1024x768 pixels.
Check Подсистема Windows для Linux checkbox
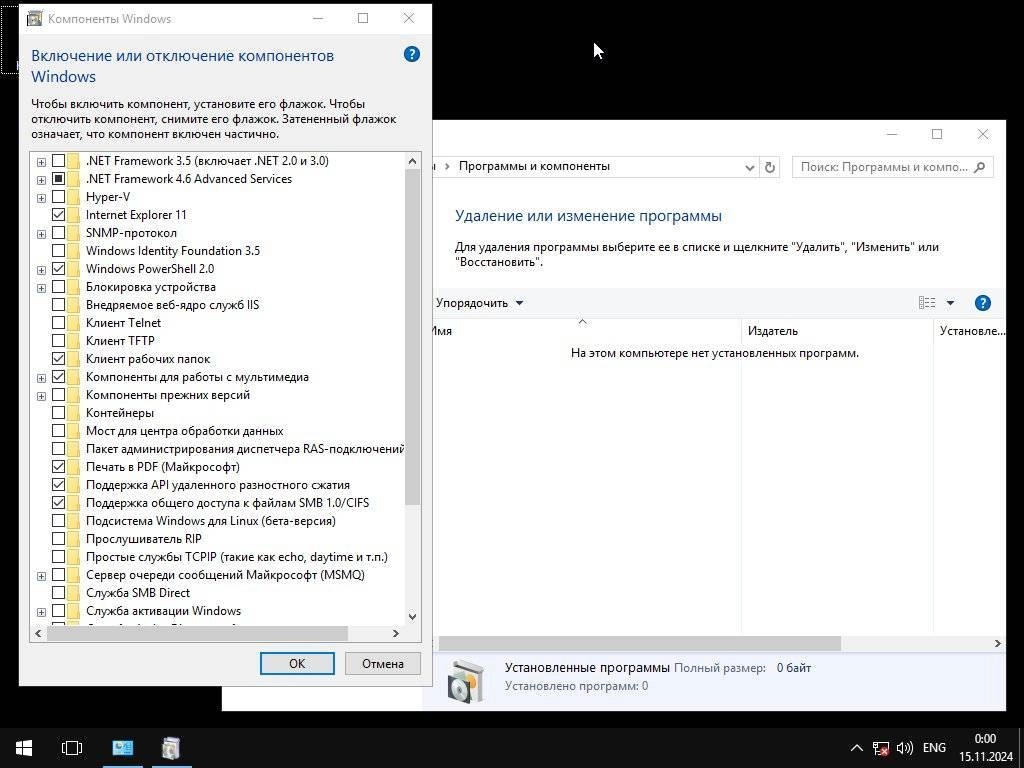[x=58, y=520]
